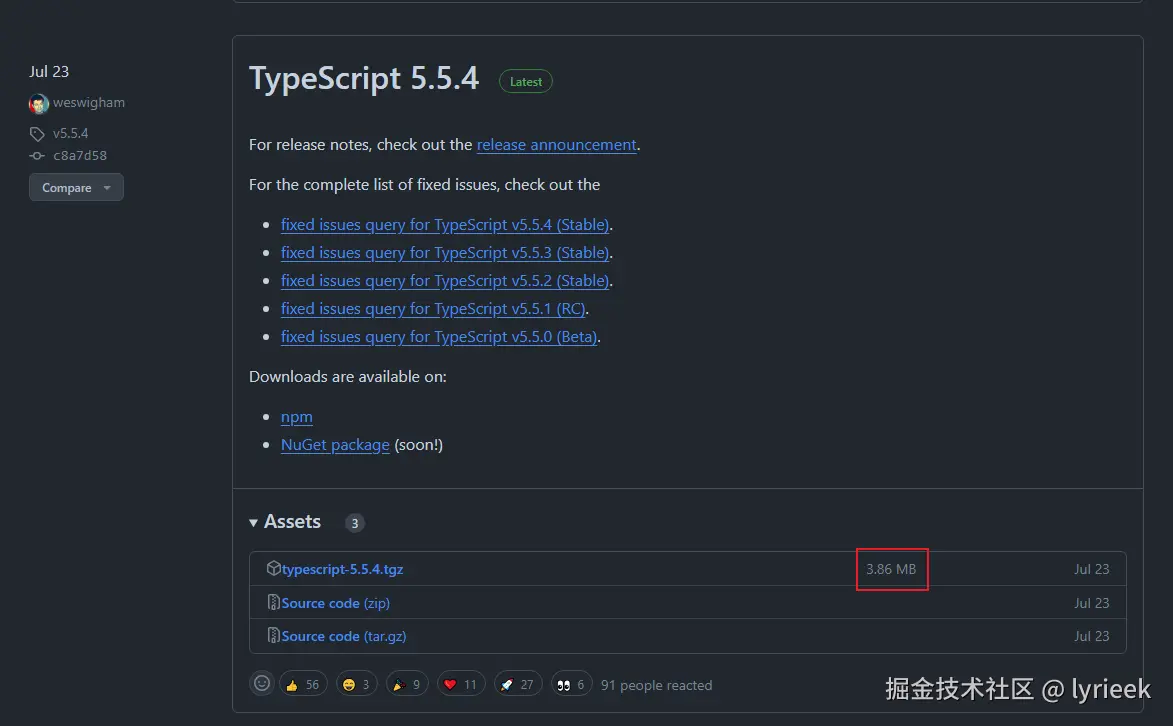This screenshot has width=1173, height=726.
Task: Click the tag icon next to v5.5.4
Action: tap(37, 134)
